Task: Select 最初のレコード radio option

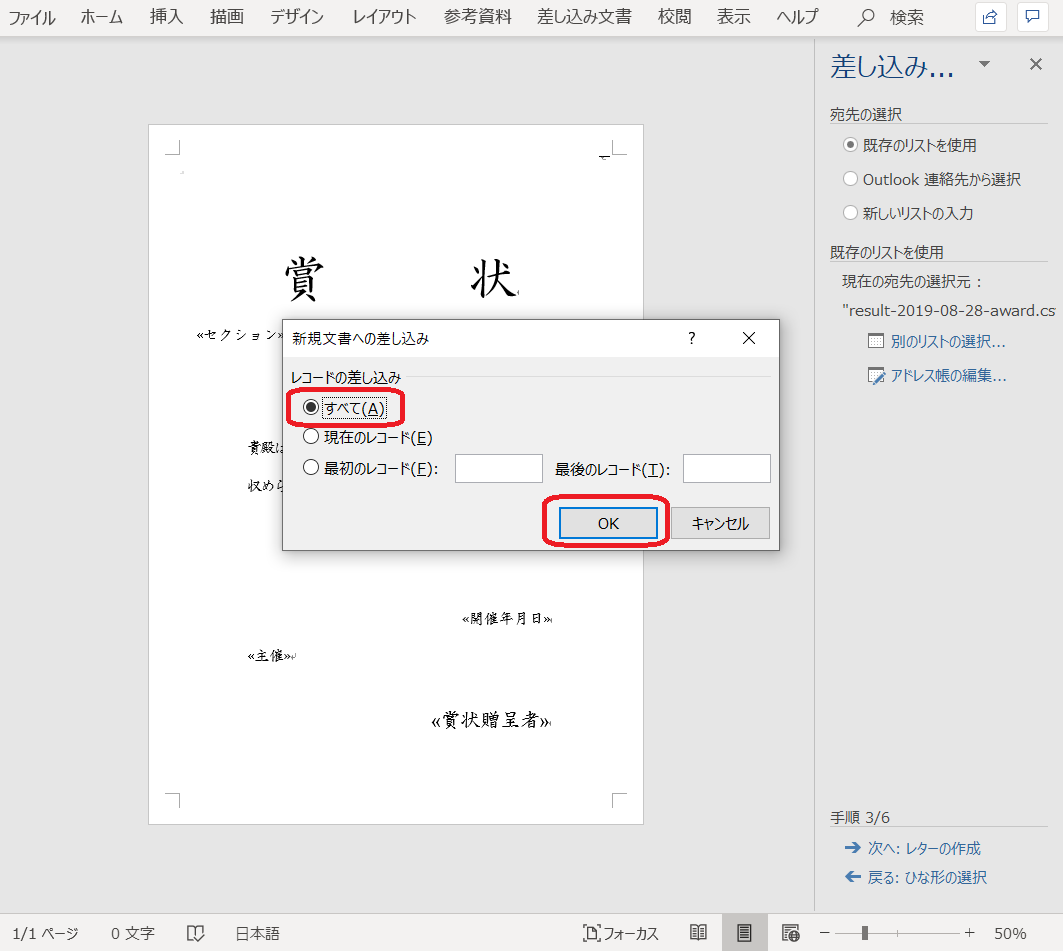Action: pyautogui.click(x=311, y=468)
